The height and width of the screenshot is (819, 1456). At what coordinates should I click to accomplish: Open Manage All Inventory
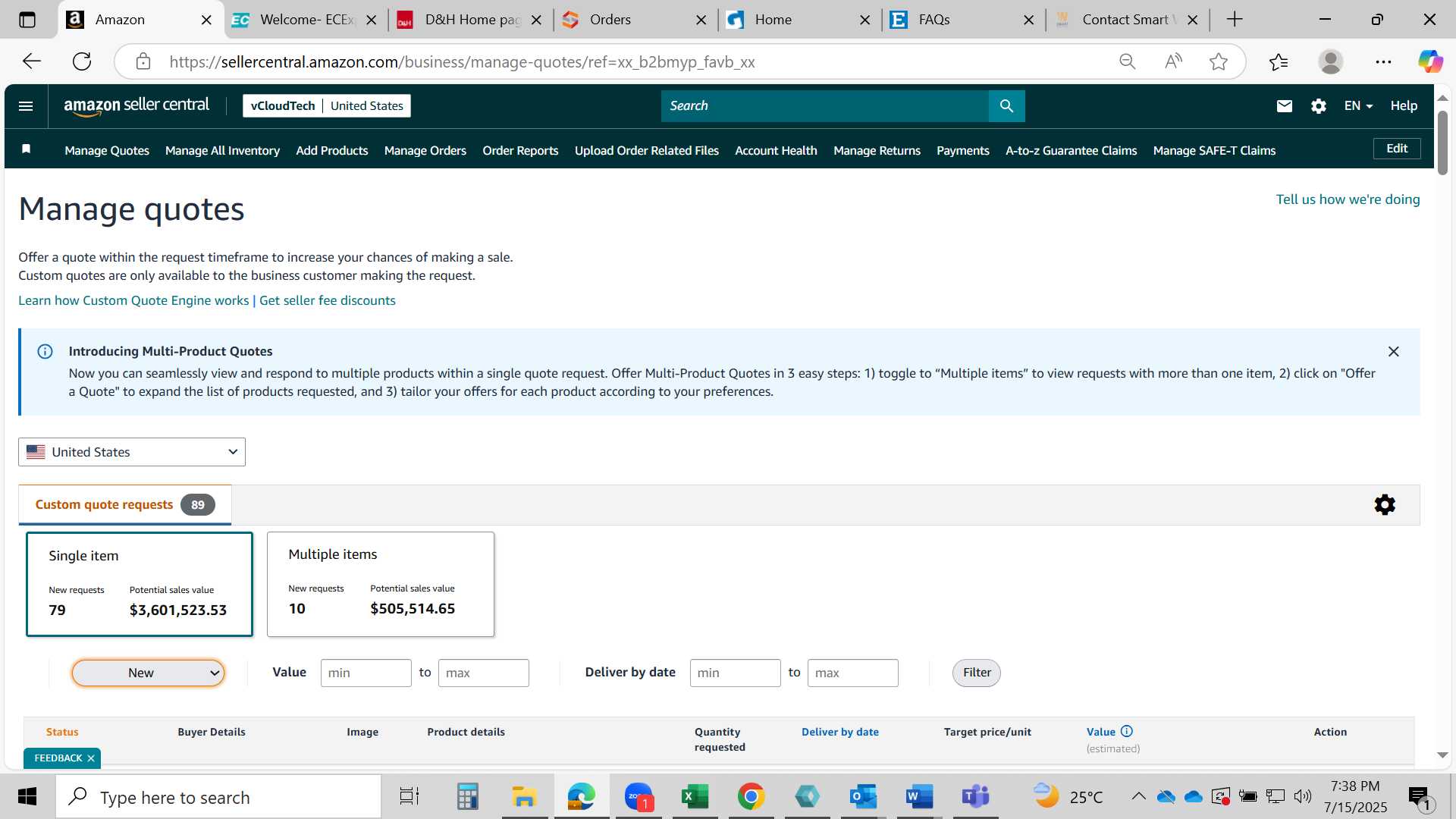[x=222, y=151]
